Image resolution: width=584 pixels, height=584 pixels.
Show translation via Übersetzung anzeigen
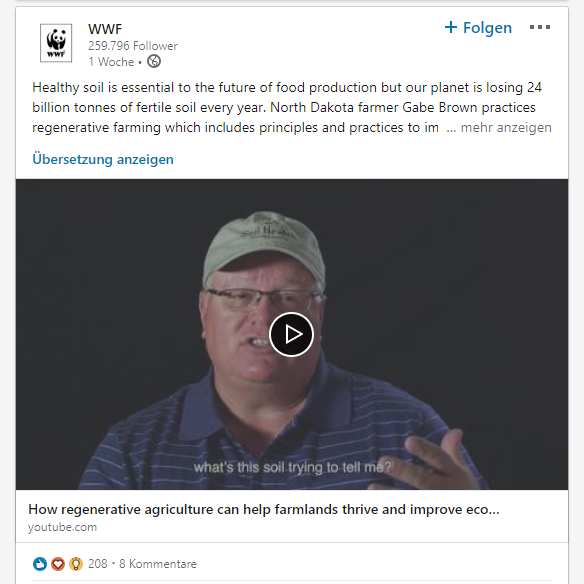click(103, 159)
